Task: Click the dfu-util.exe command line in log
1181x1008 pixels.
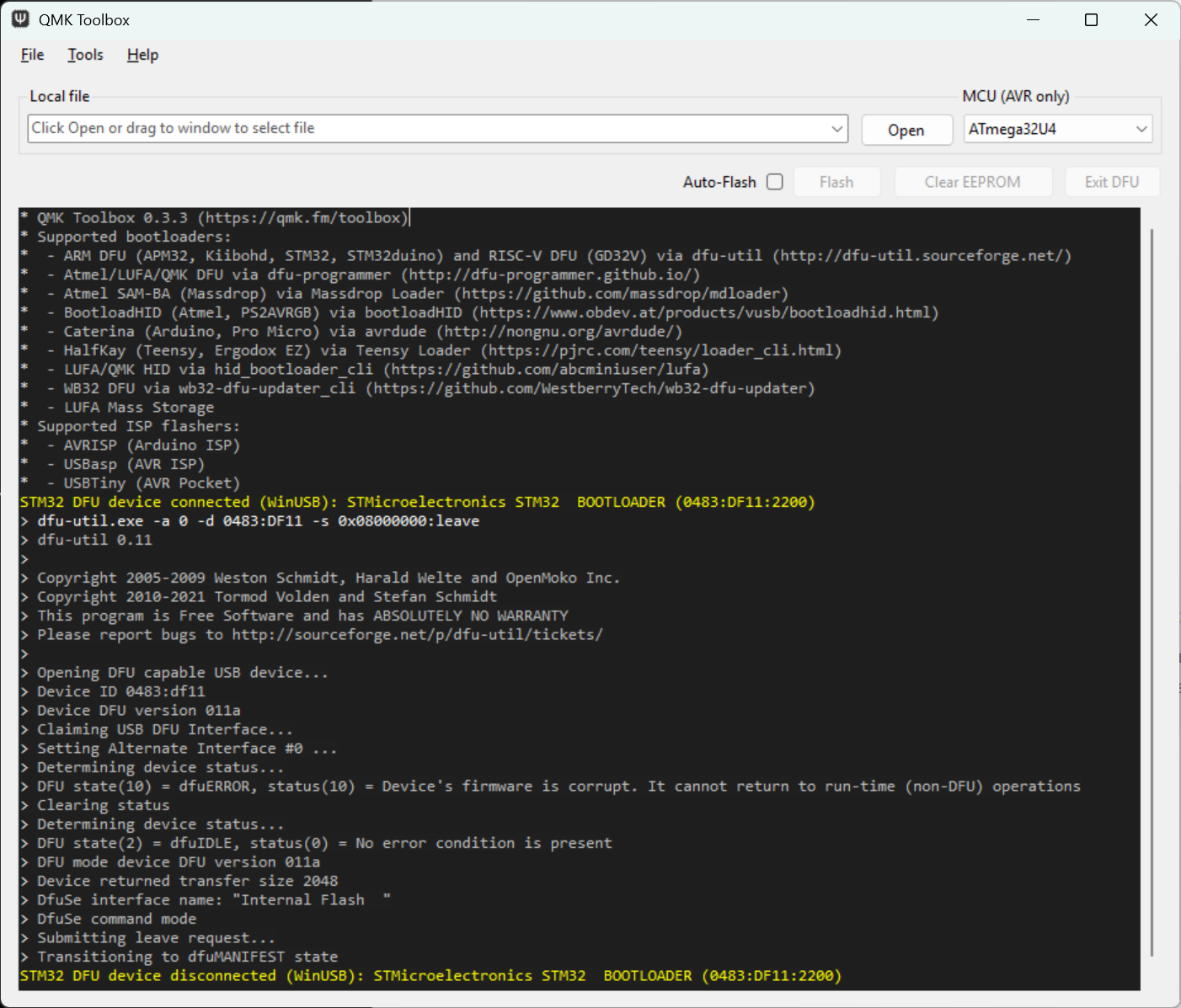Action: pyautogui.click(x=257, y=521)
